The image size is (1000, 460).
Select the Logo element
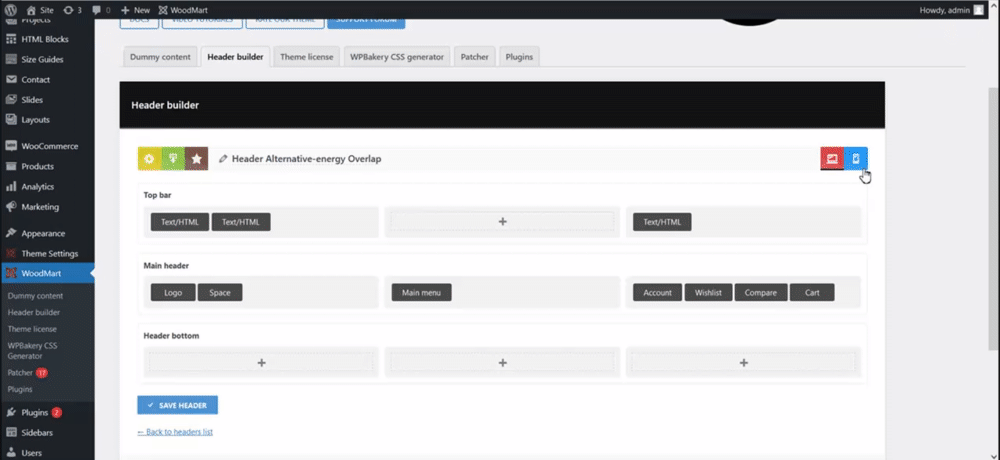click(x=173, y=293)
